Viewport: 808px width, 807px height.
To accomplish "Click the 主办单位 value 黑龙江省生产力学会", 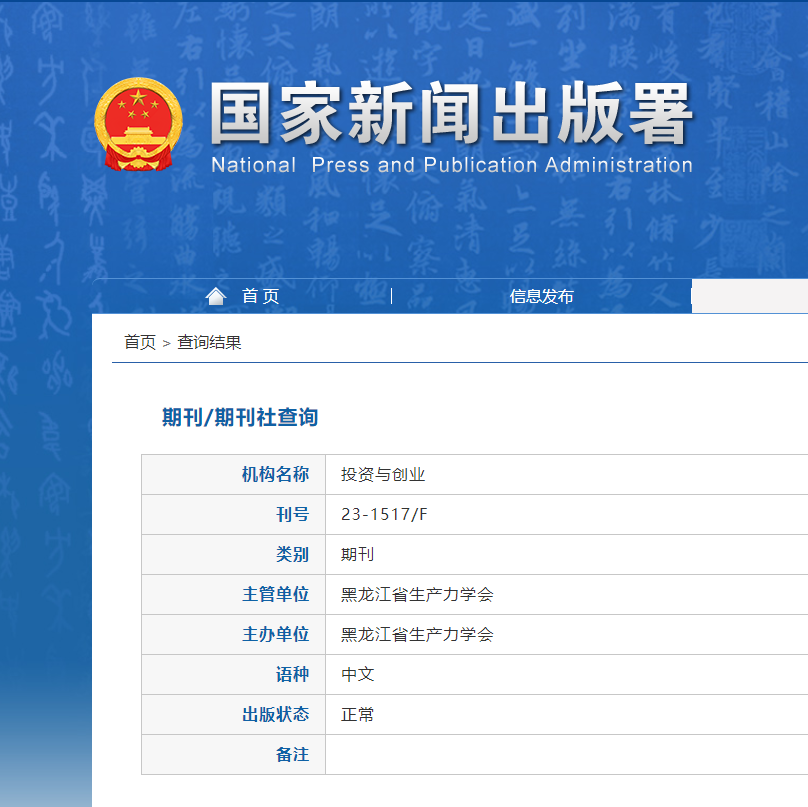I will click(417, 635).
